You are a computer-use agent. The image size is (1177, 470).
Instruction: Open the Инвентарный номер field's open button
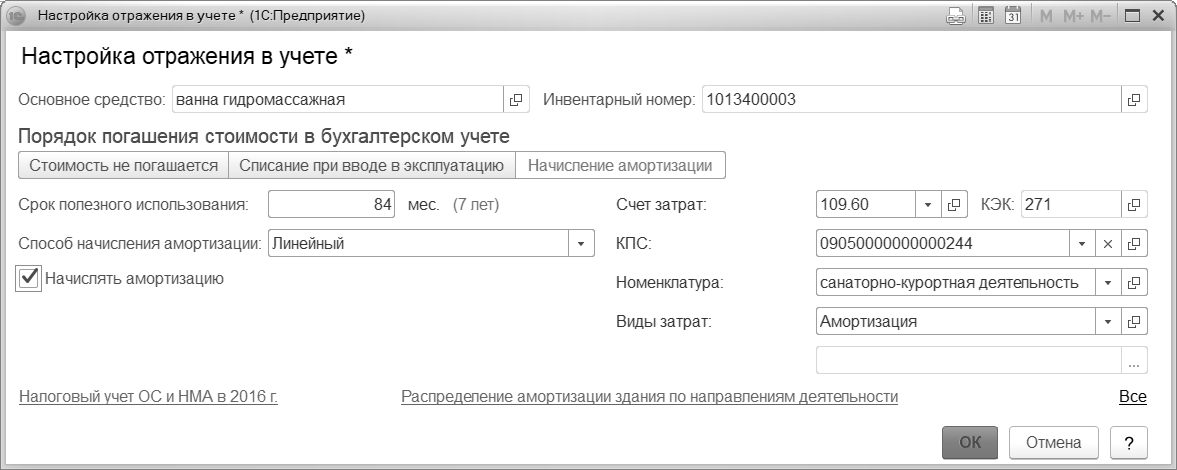click(1134, 100)
